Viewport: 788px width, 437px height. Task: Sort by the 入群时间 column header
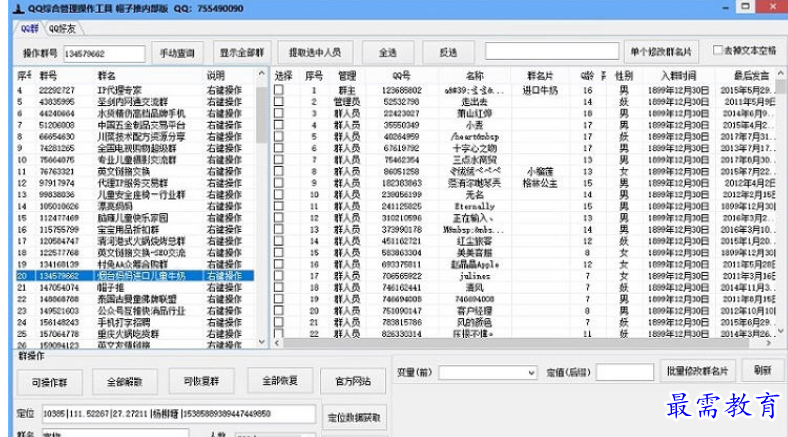pyautogui.click(x=678, y=76)
